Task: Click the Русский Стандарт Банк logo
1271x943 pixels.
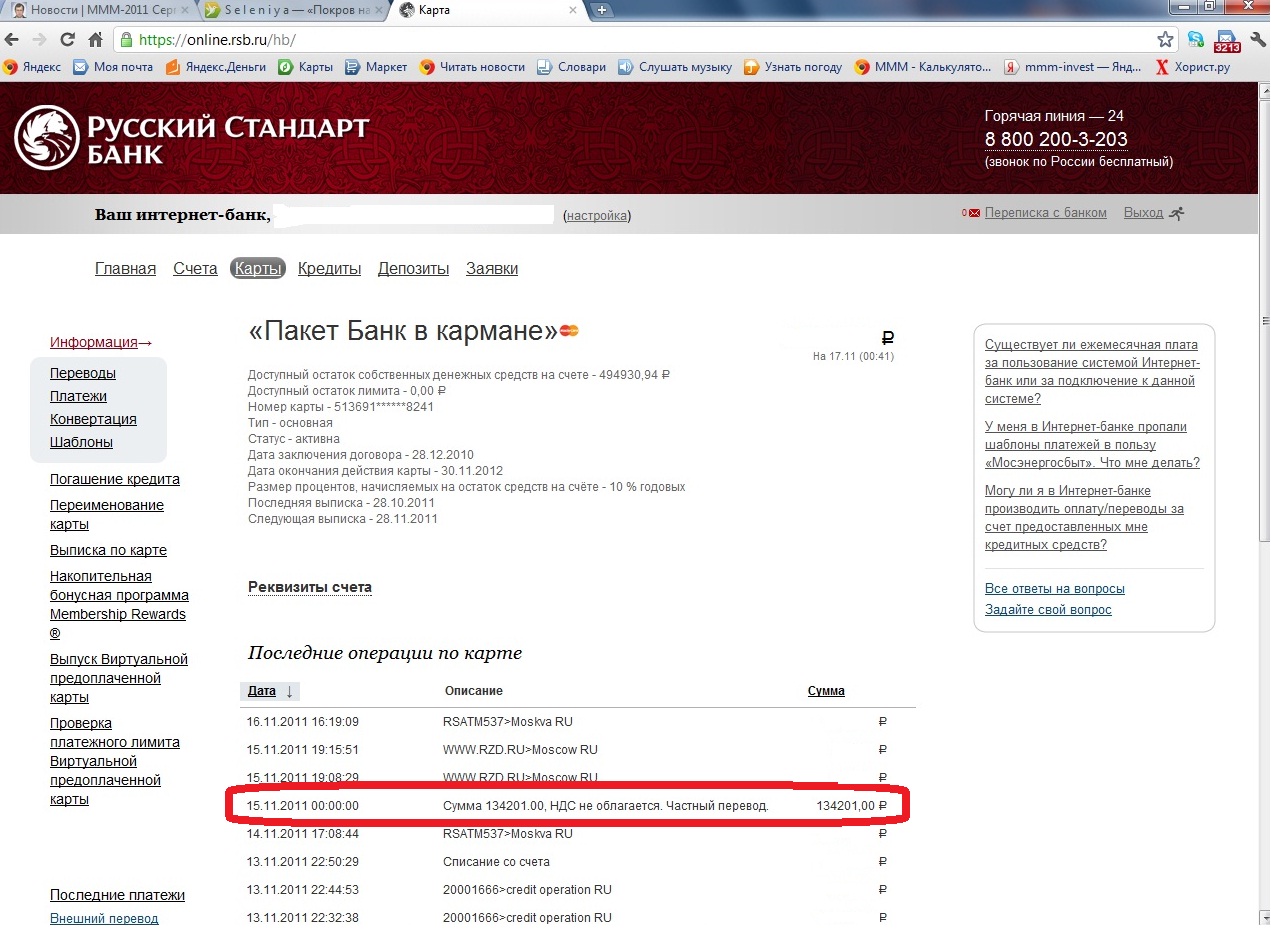Action: pos(191,138)
